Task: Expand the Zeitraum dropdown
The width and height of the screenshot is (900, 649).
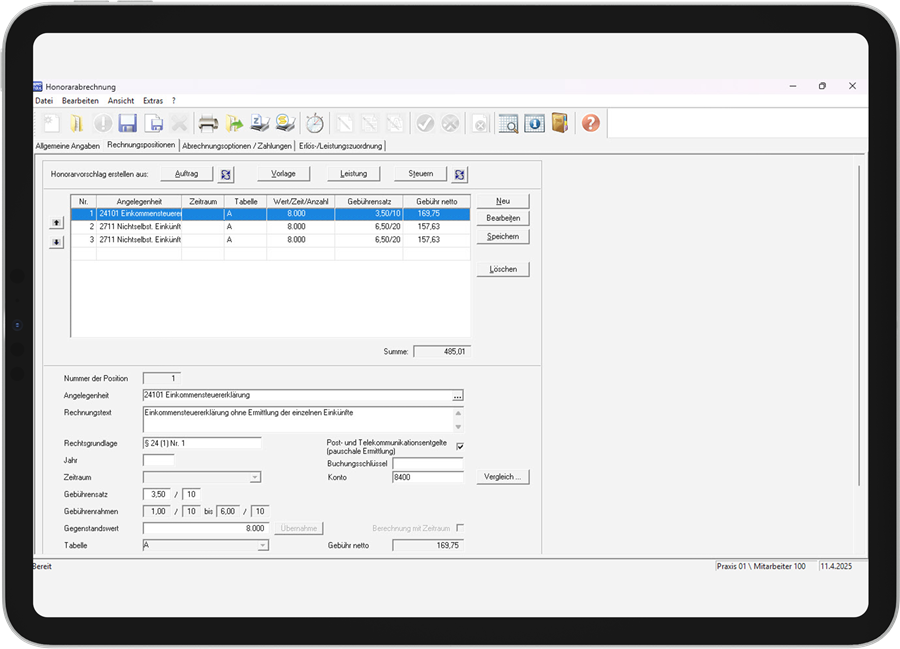Action: click(x=255, y=477)
